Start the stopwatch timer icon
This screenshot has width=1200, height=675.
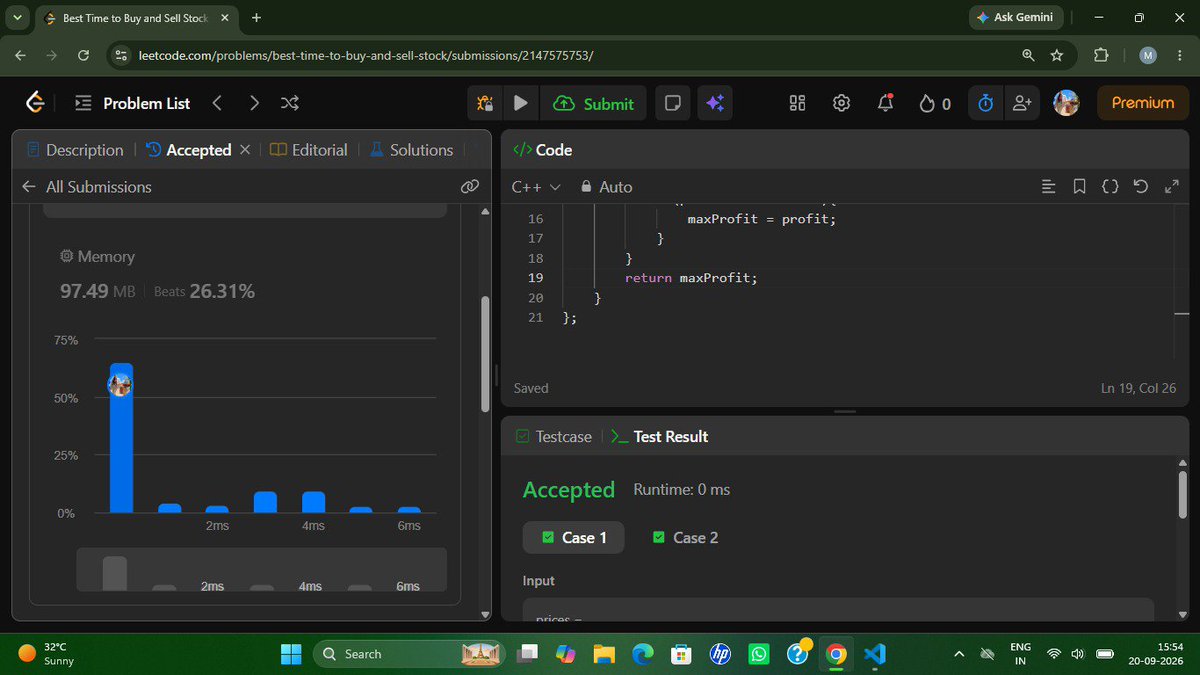(x=985, y=103)
